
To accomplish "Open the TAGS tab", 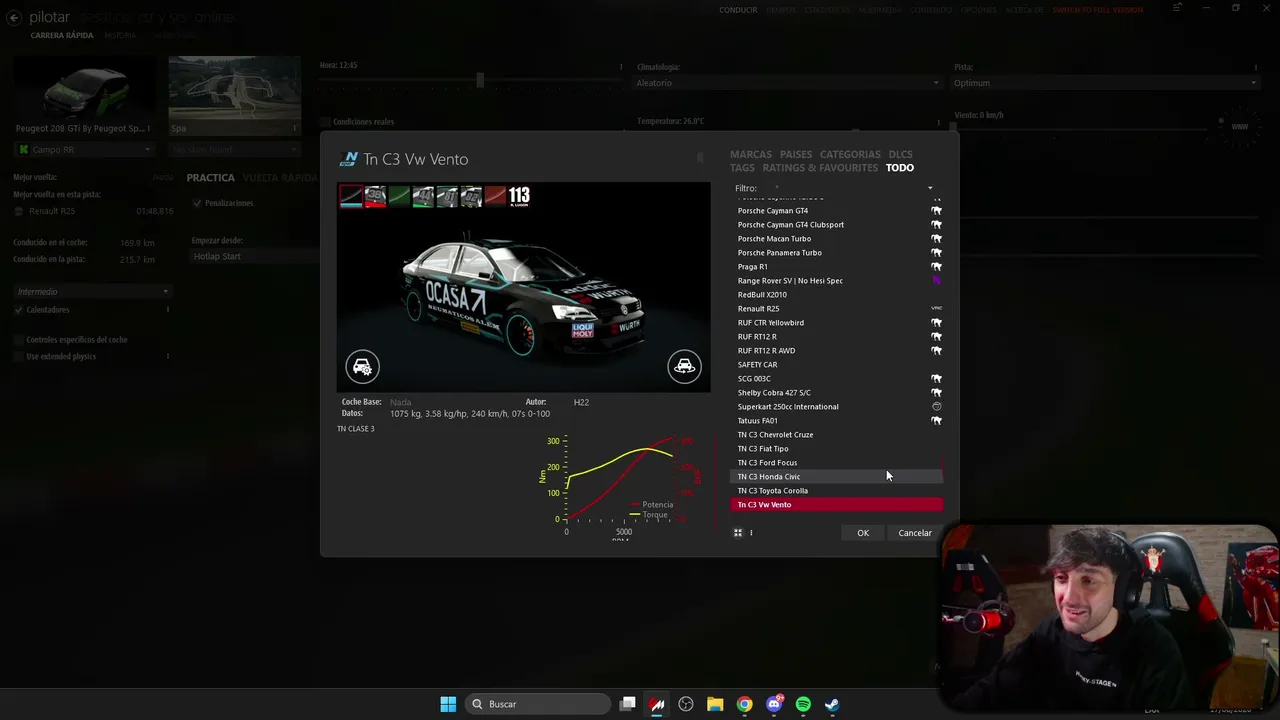I will click(742, 168).
